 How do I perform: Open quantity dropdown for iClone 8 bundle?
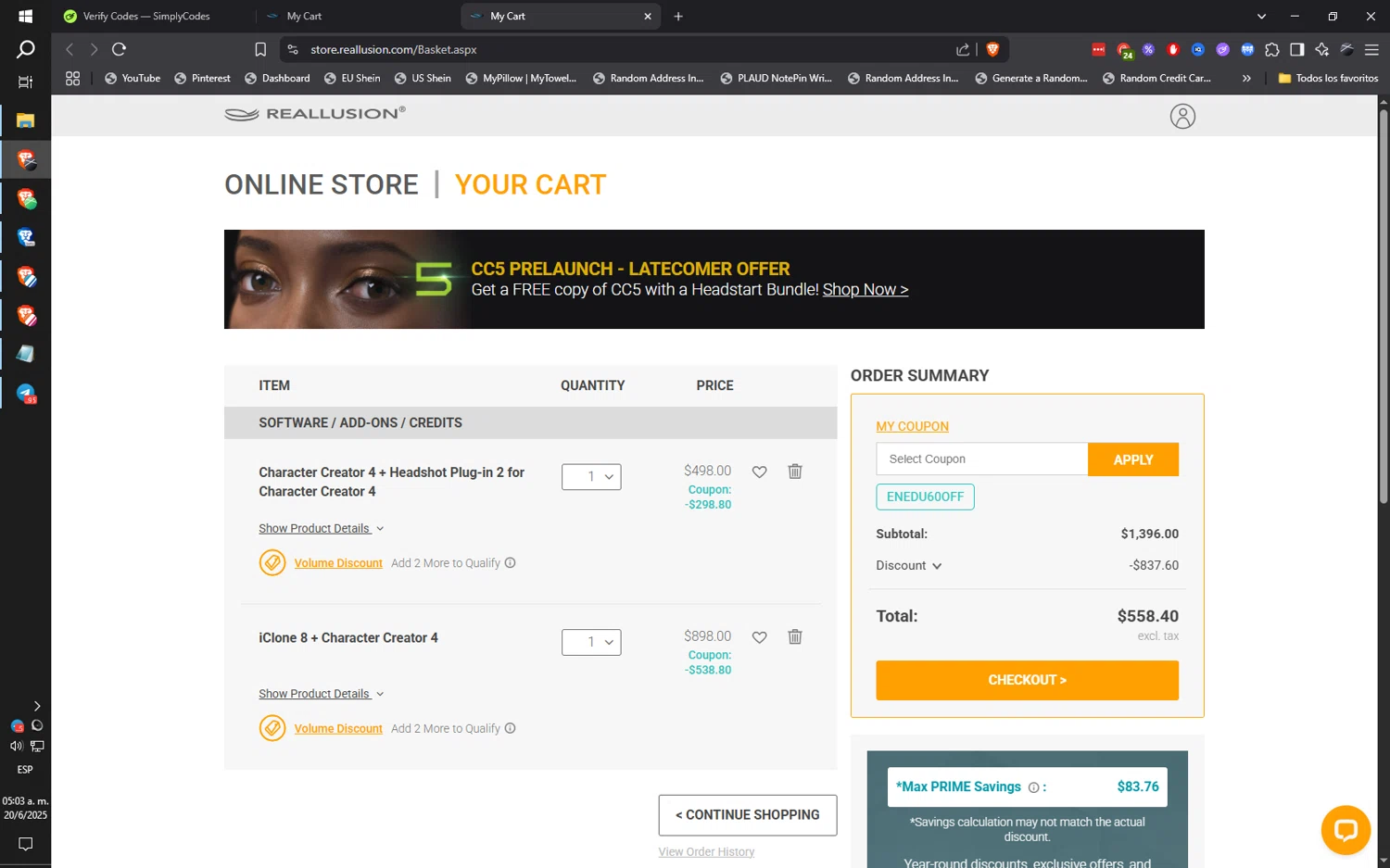591,642
